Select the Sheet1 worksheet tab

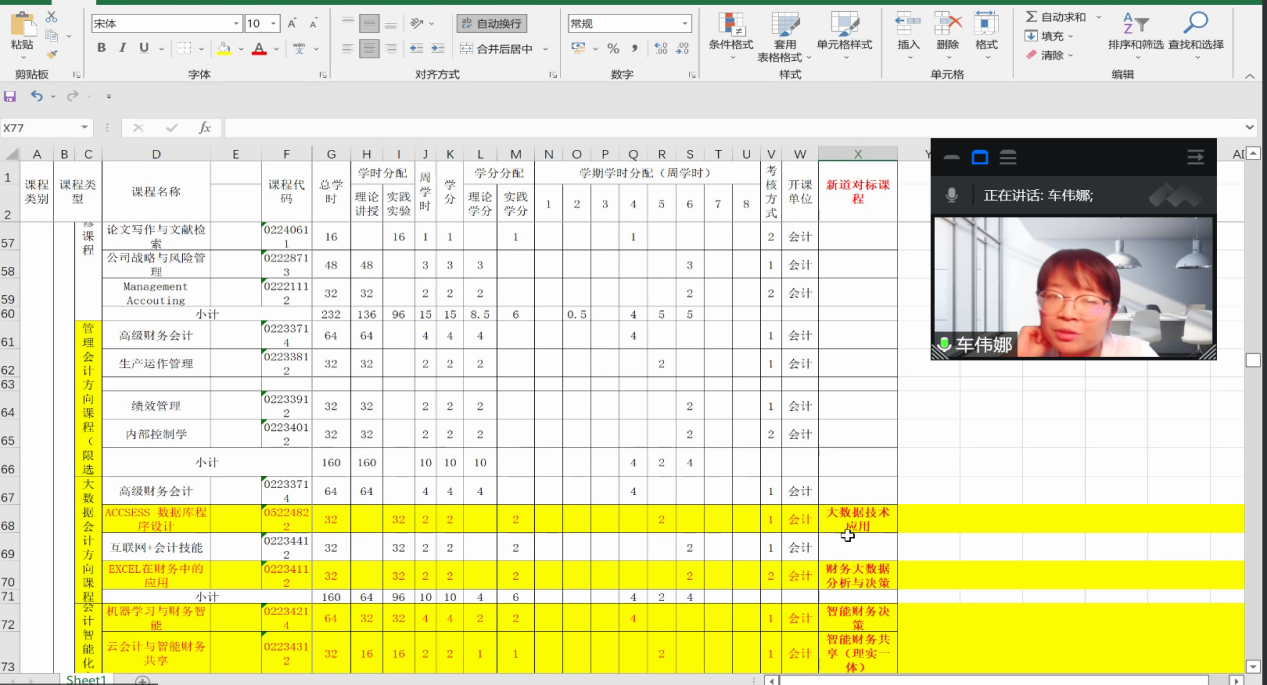pos(86,680)
